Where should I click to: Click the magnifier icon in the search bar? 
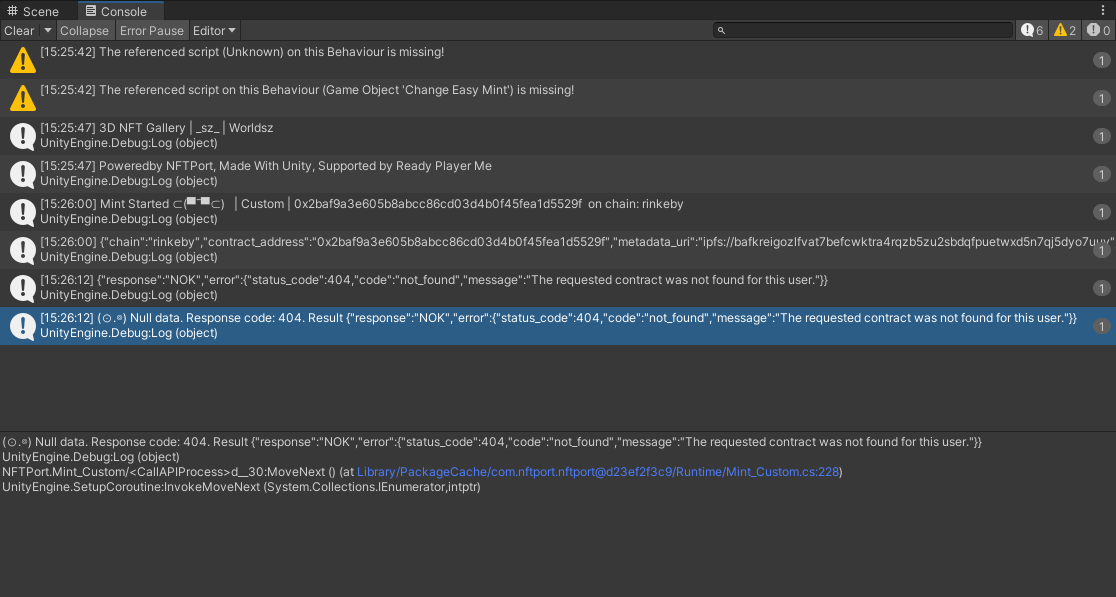pyautogui.click(x=722, y=29)
